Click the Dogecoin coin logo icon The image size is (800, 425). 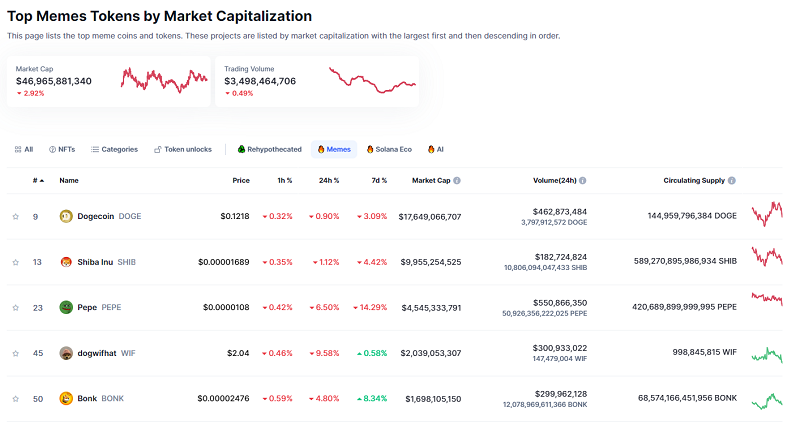pyautogui.click(x=67, y=216)
